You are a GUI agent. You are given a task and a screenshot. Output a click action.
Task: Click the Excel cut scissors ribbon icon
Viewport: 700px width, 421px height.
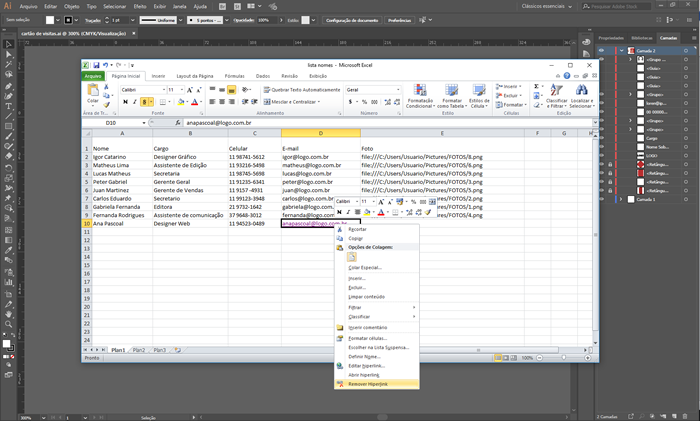click(106, 87)
